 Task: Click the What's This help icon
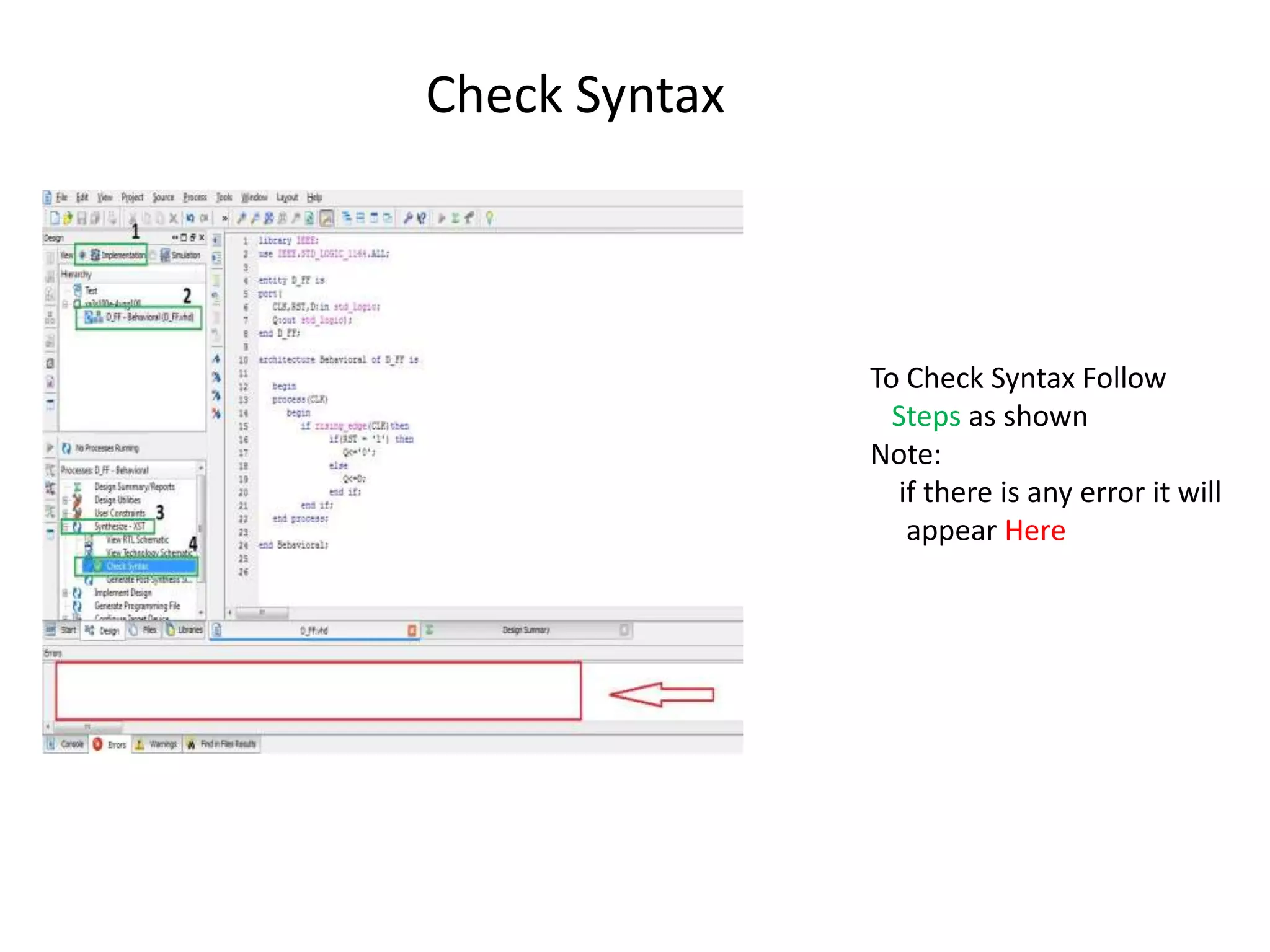pos(422,218)
